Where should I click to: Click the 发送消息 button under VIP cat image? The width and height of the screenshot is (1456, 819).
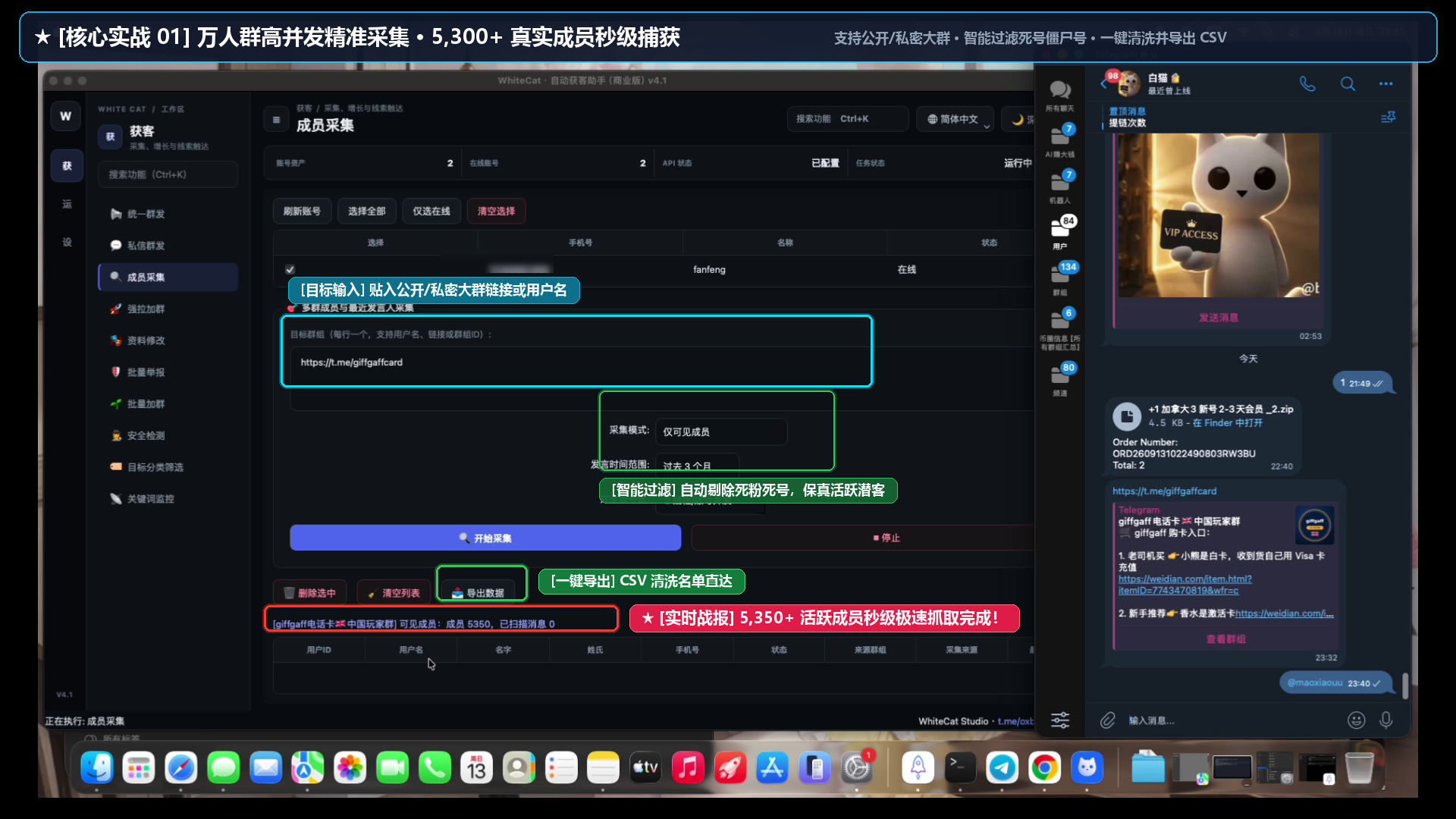(x=1218, y=318)
